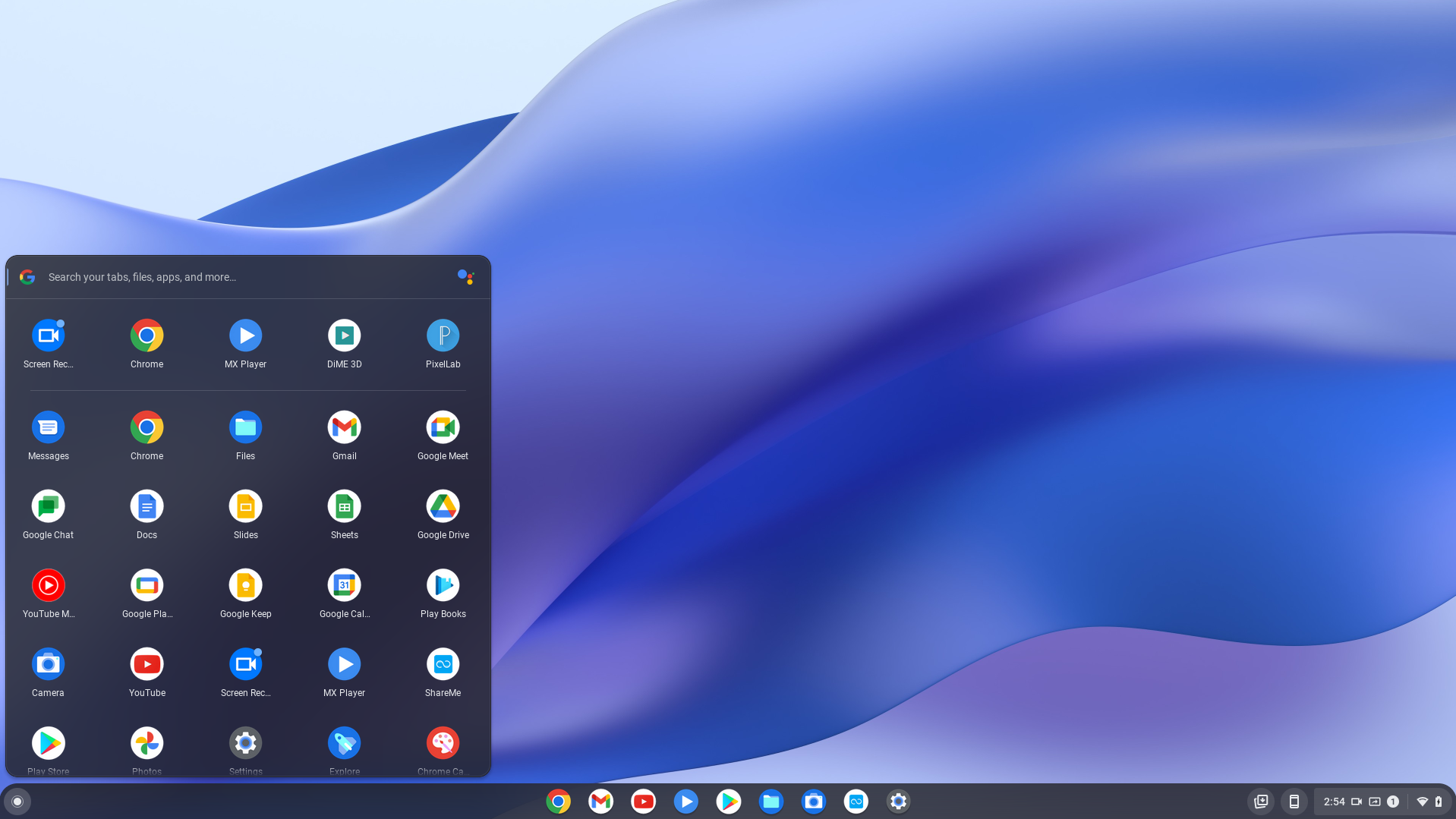Open Gmail from the shelf
This screenshot has height=819, width=1456.
600,802
